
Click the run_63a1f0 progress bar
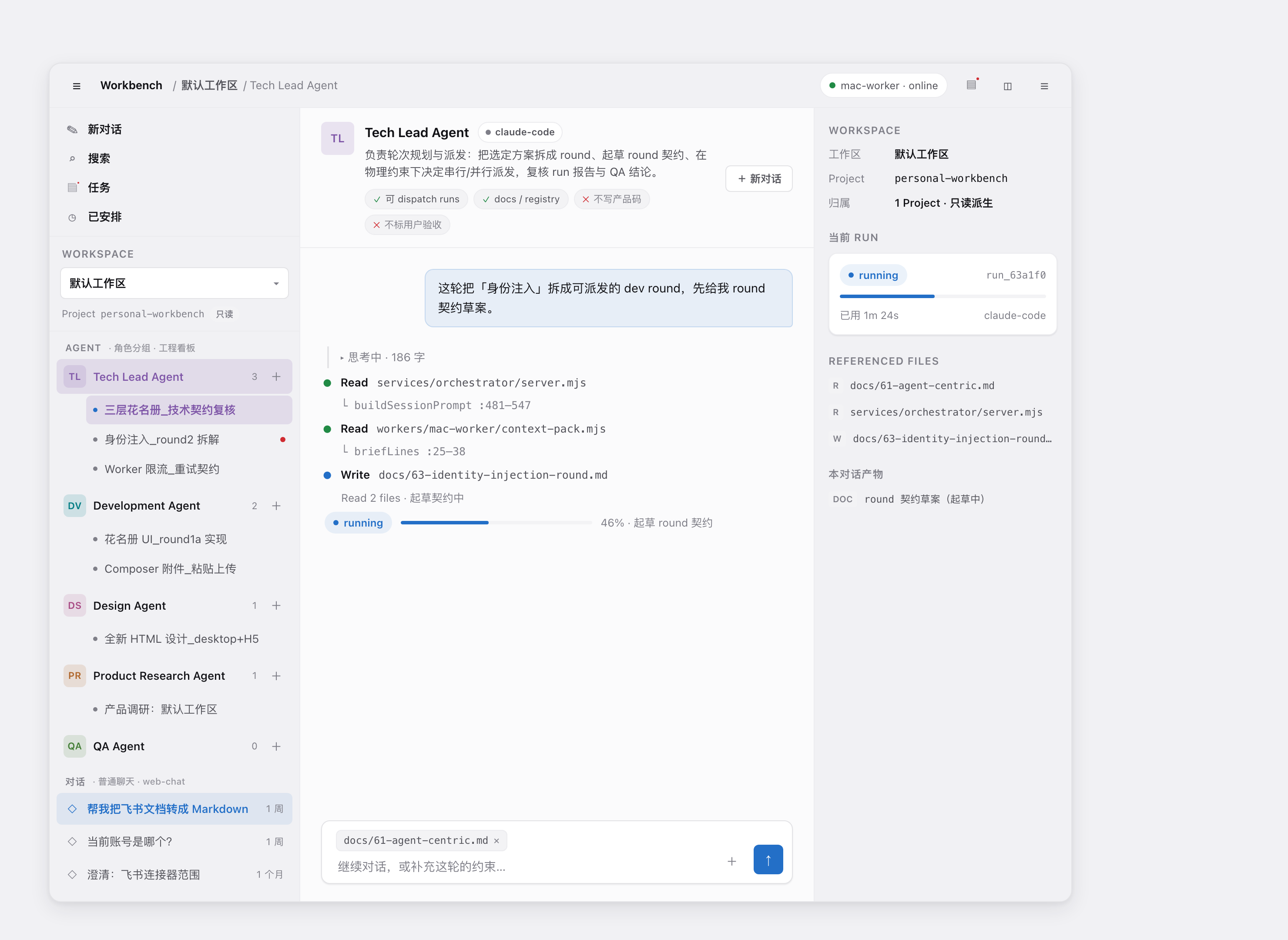(943, 296)
